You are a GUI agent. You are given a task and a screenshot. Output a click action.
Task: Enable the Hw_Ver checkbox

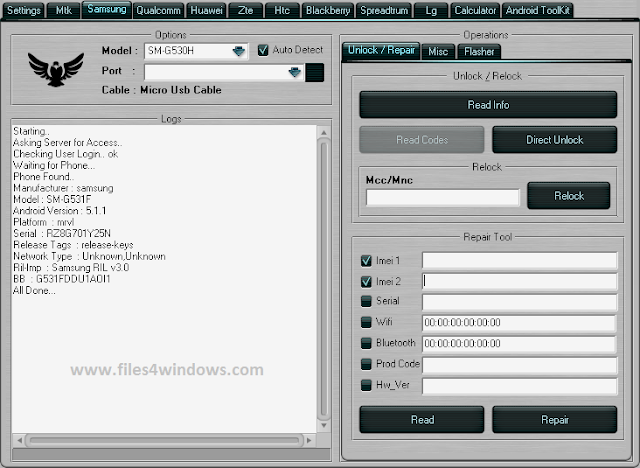tap(366, 385)
